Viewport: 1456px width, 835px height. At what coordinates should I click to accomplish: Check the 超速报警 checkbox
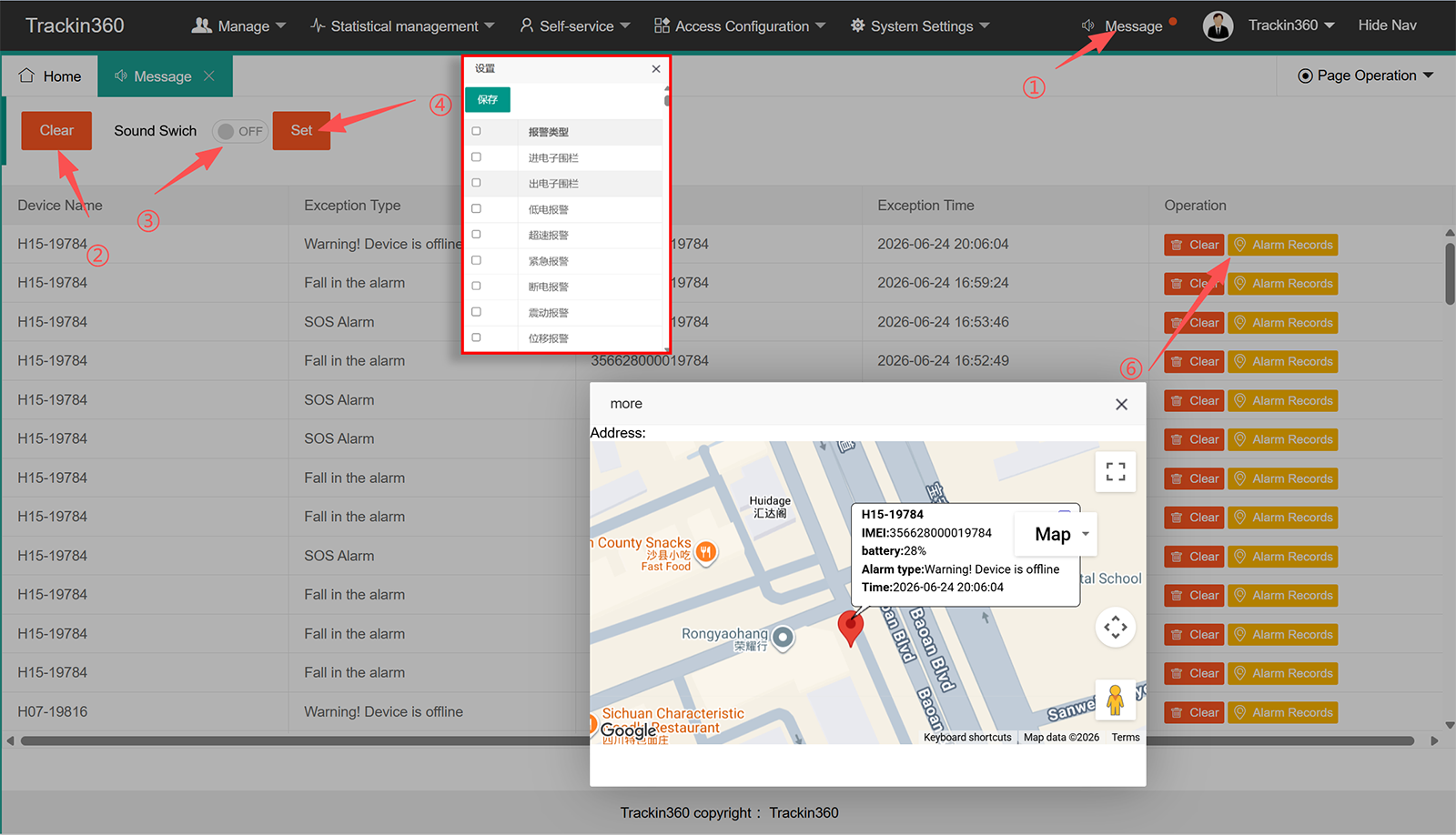[476, 234]
